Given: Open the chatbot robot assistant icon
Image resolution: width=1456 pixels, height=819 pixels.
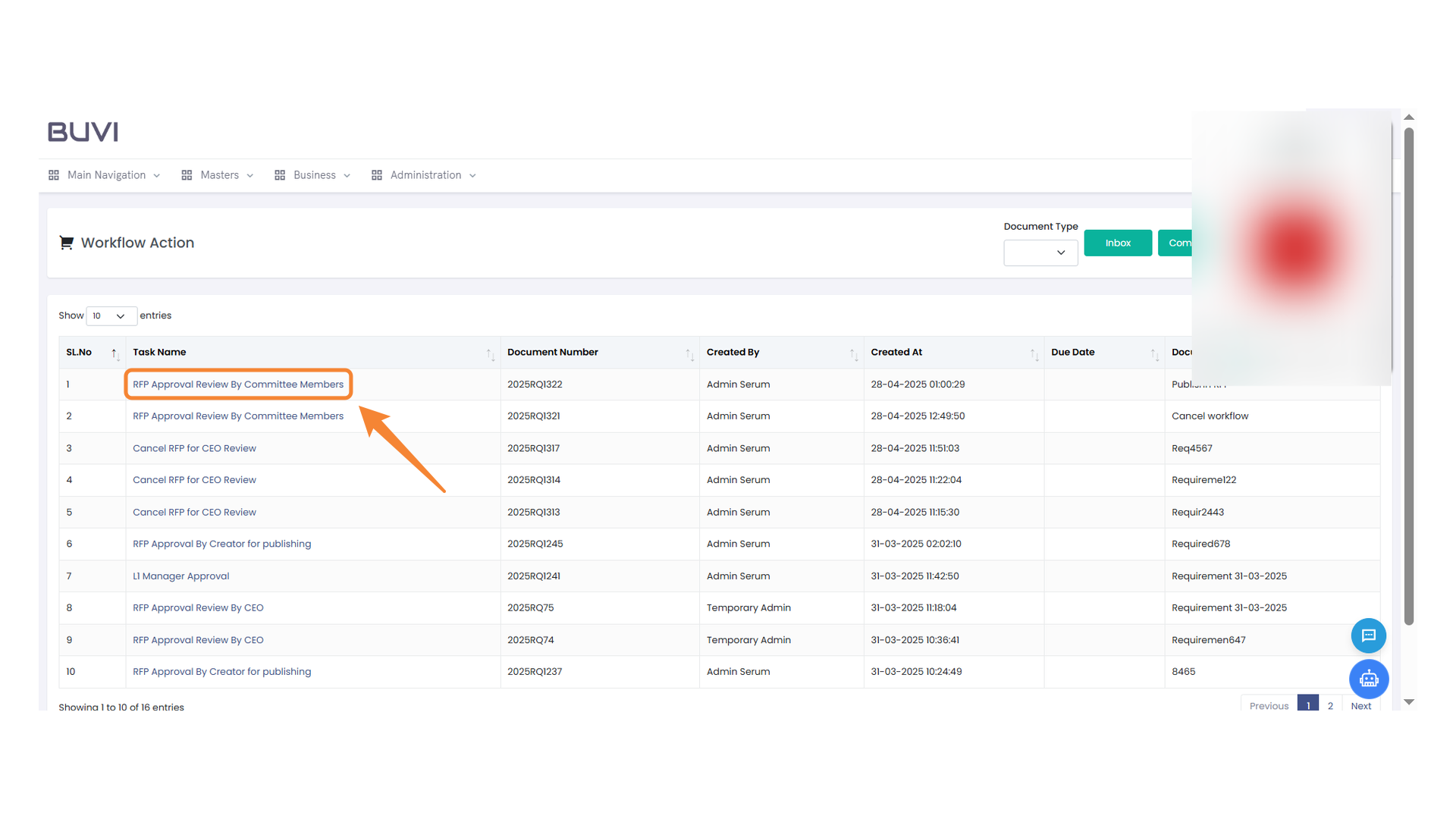Looking at the screenshot, I should point(1368,679).
